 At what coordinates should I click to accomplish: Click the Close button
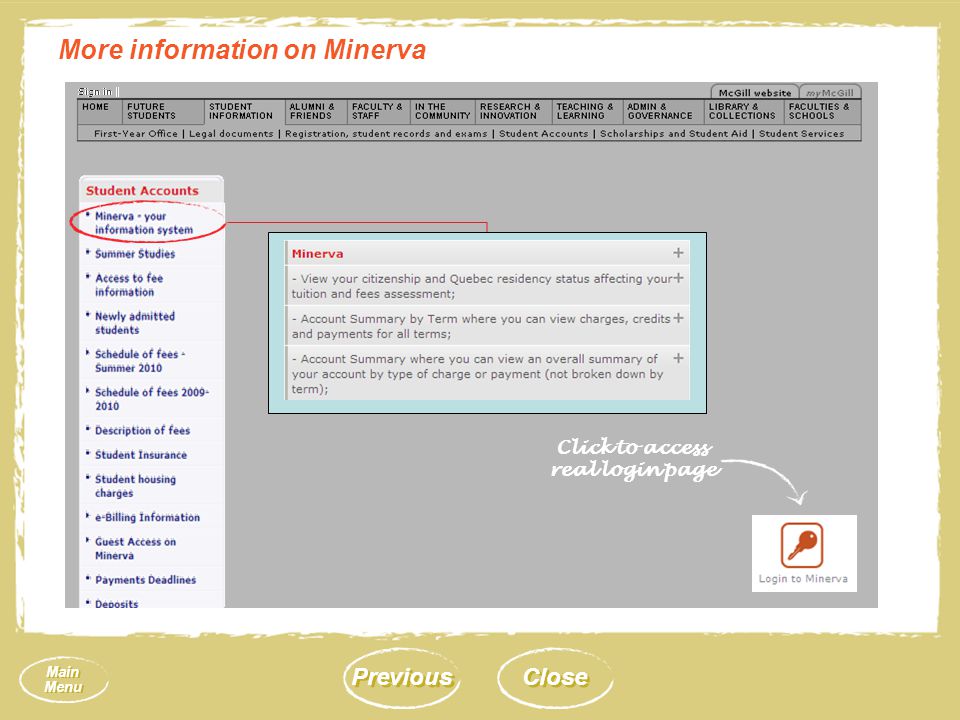click(555, 677)
